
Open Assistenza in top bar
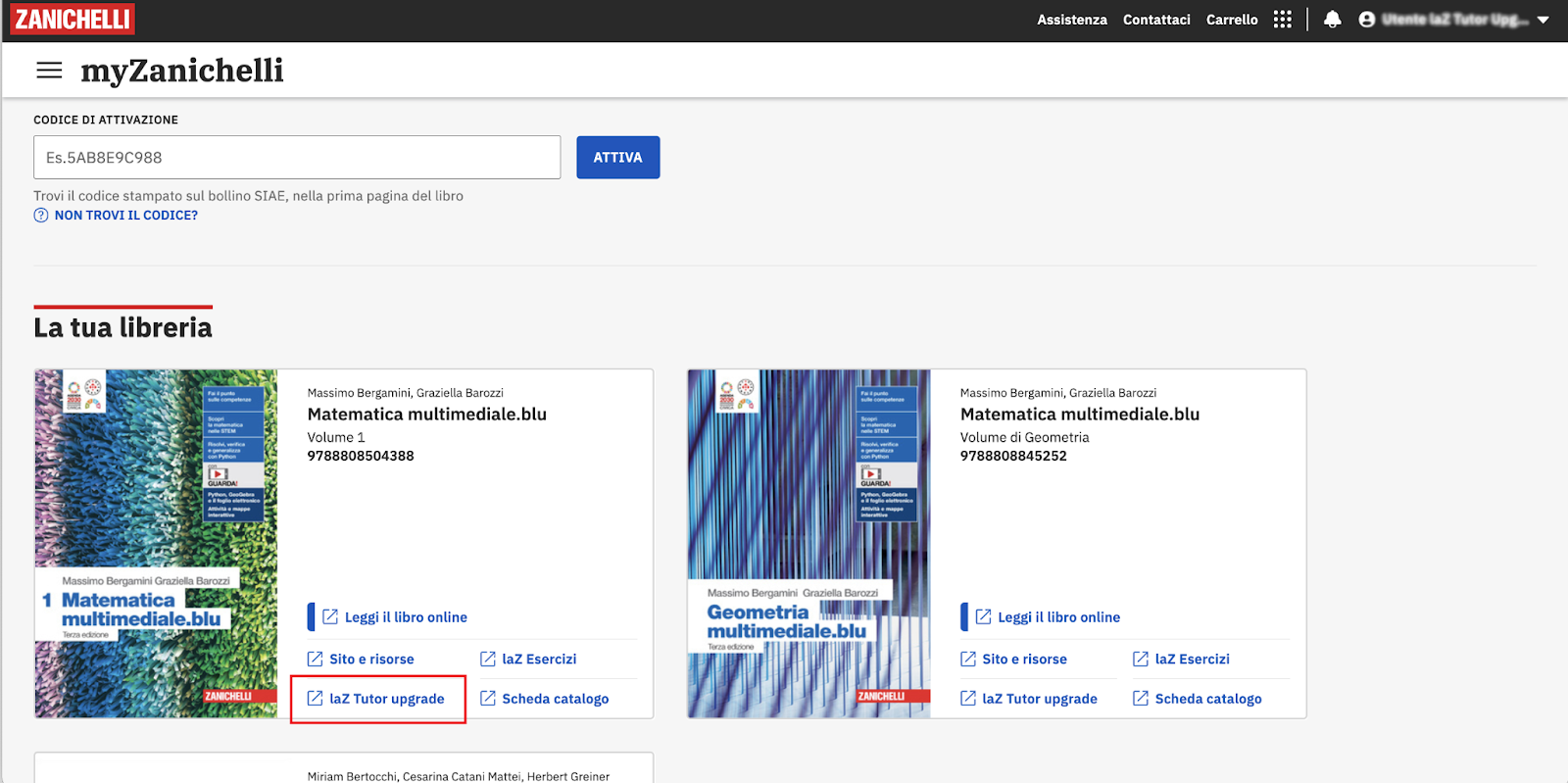1072,20
